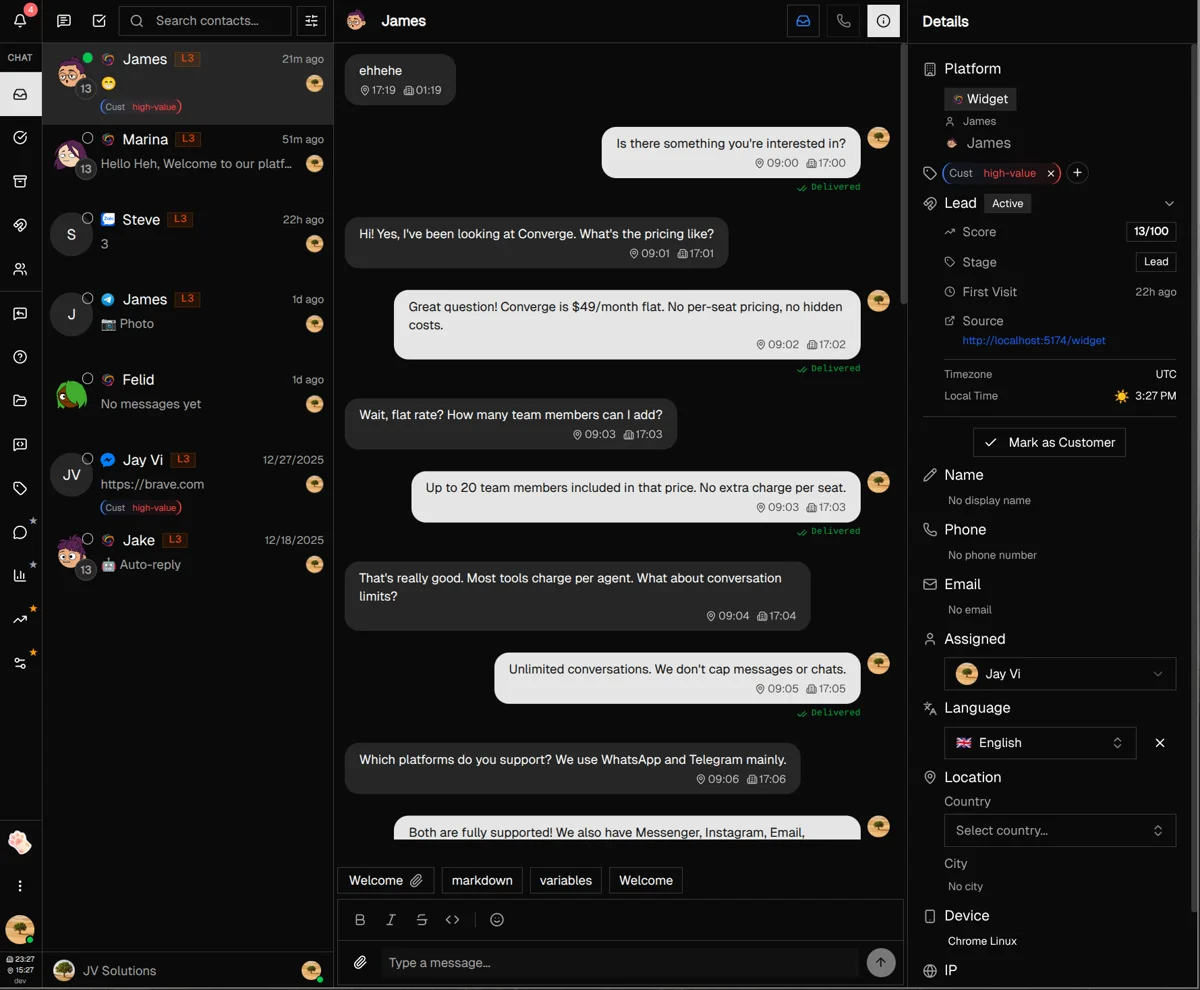
Task: Open the Assigned agent dropdown showing Jay Vi
Action: point(1060,674)
